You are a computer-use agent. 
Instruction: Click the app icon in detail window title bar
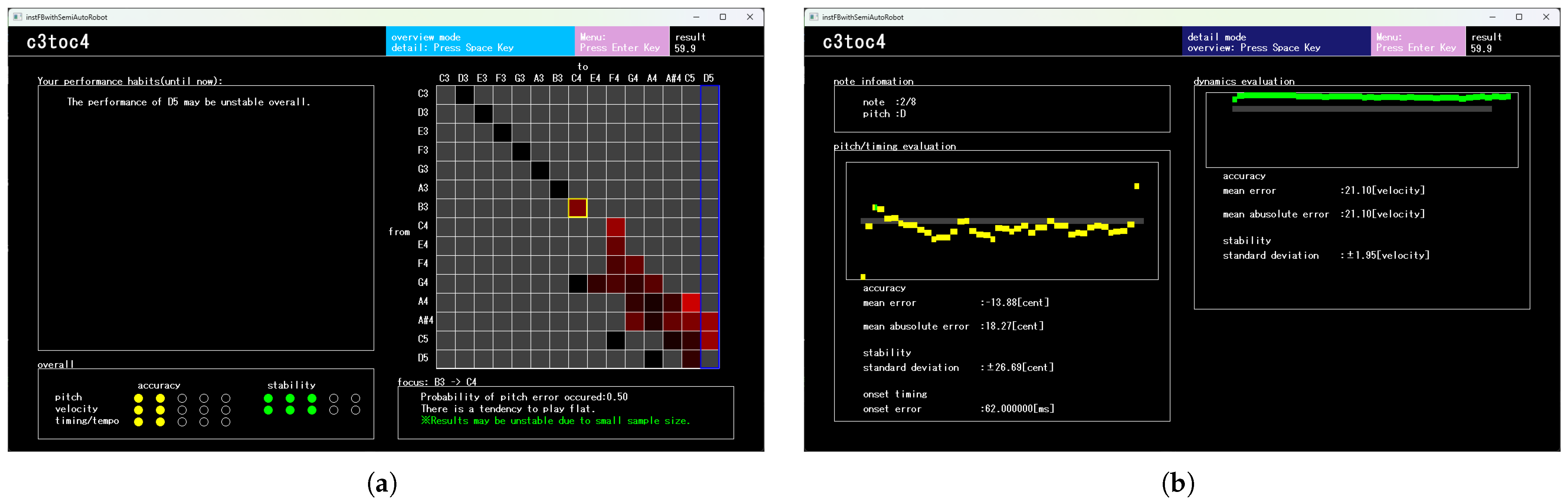pyautogui.click(x=814, y=17)
